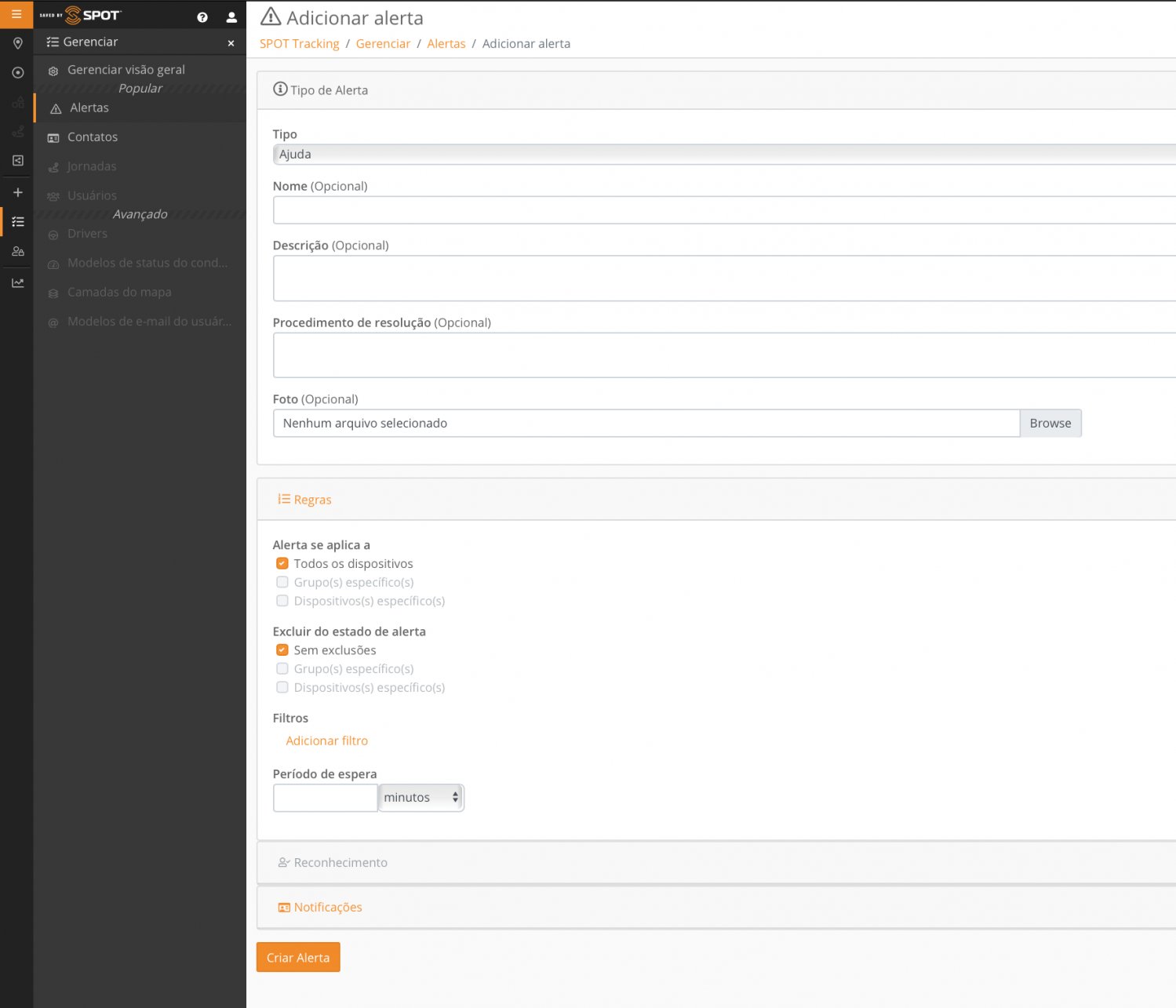Open the share icon in sidebar
Image resolution: width=1176 pixels, height=1008 pixels.
point(17,161)
